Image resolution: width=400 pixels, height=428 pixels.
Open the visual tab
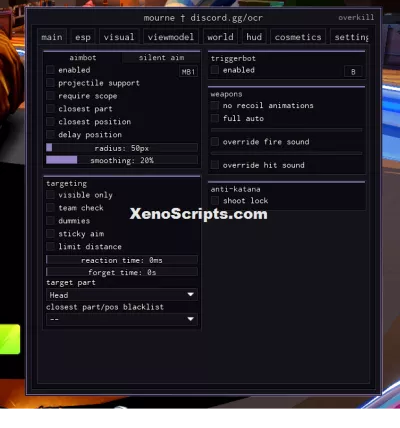click(119, 37)
